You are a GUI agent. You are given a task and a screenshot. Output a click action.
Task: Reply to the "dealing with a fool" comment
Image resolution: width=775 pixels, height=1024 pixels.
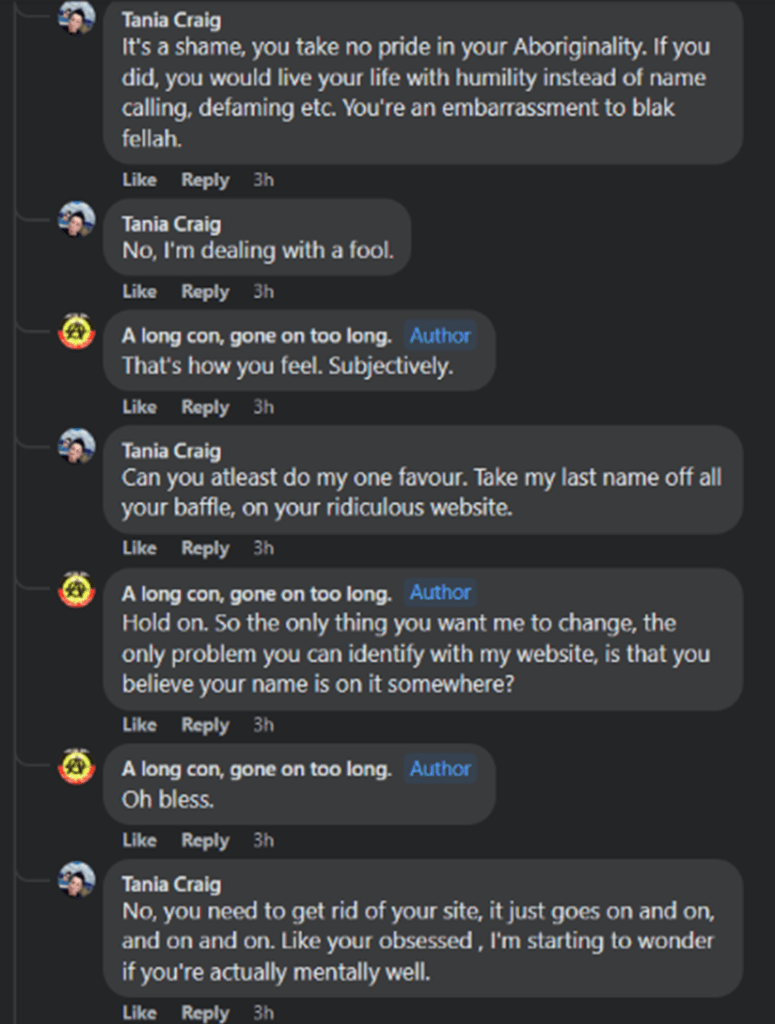[205, 292]
